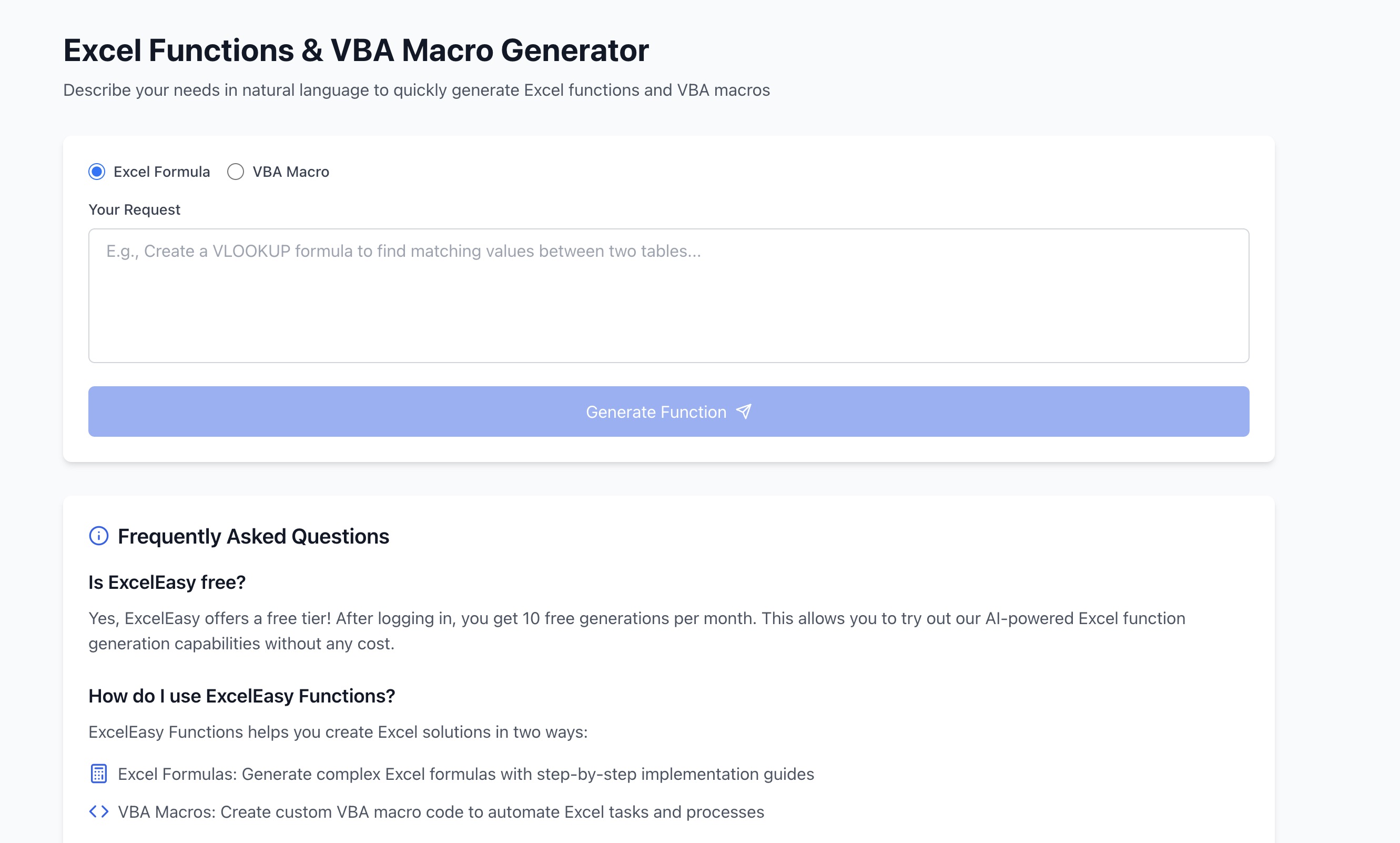Screen dimensions: 1400x843
Task: Click the VBA Macros list item text
Action: [x=441, y=812]
